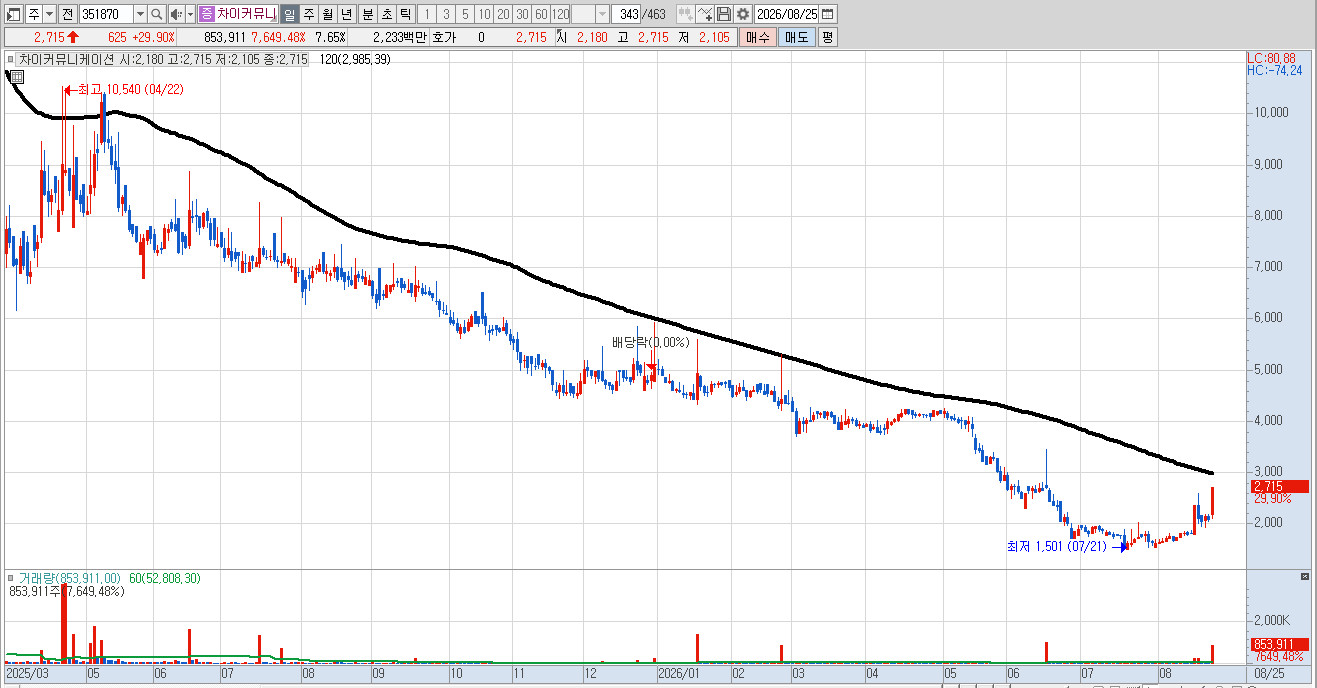Click the small flag icon beside 시
The image size is (1317, 688).
[560, 34]
